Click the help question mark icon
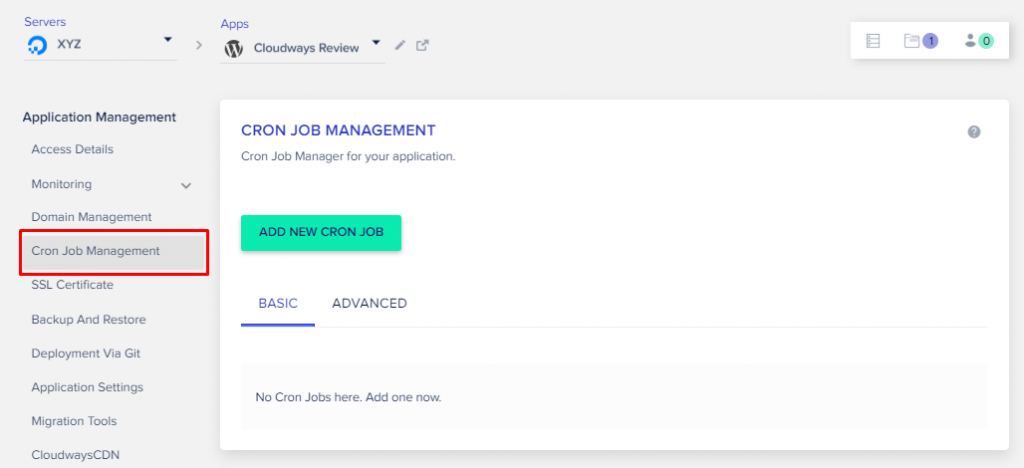The image size is (1024, 468). pyautogui.click(x=974, y=132)
